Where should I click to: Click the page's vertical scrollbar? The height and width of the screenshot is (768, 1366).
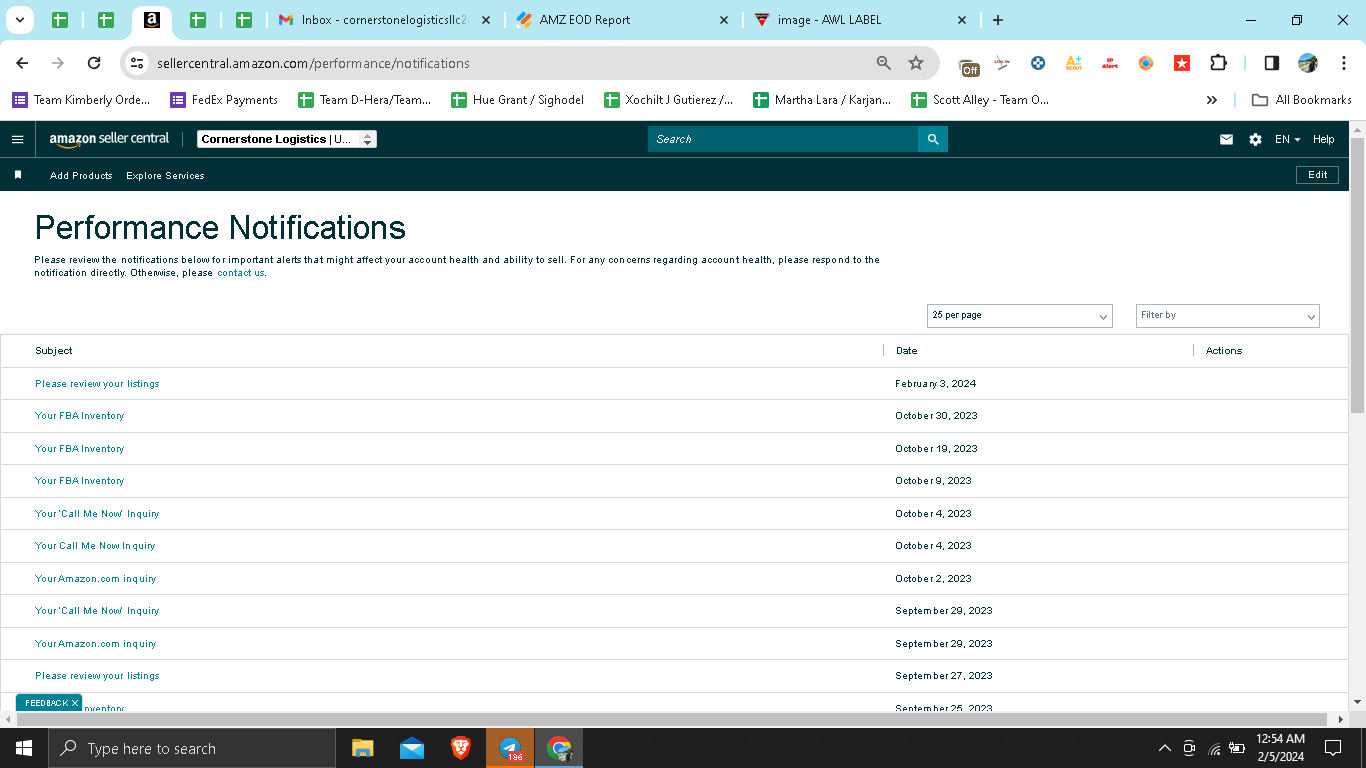pos(1357,275)
